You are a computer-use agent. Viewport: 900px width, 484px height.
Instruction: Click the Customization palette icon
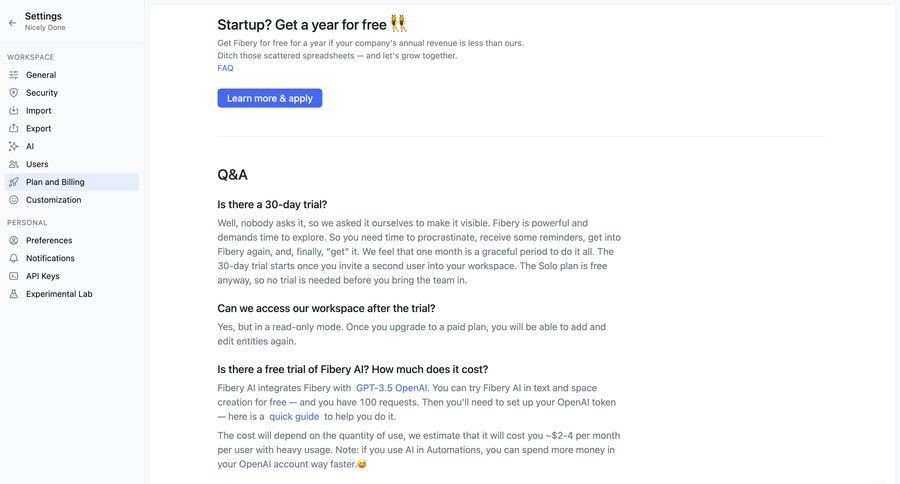(x=14, y=200)
